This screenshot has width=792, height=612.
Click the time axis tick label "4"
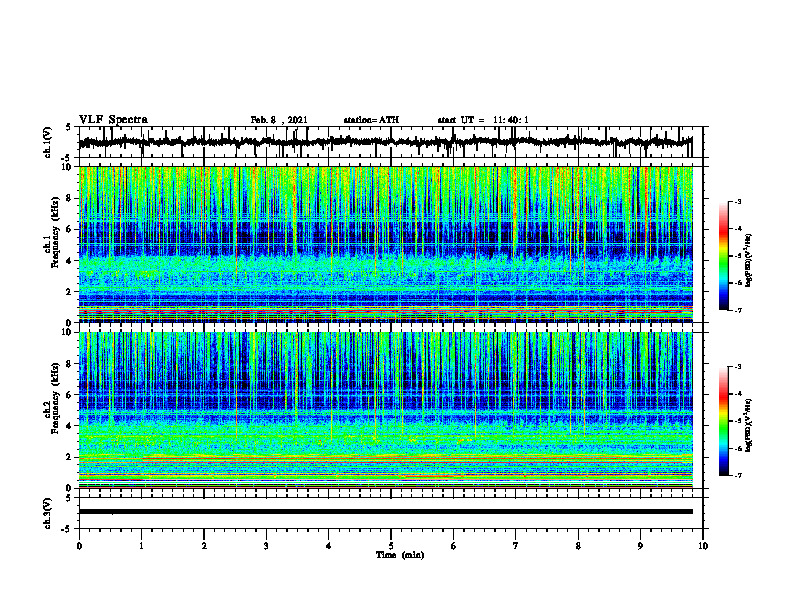click(x=329, y=546)
